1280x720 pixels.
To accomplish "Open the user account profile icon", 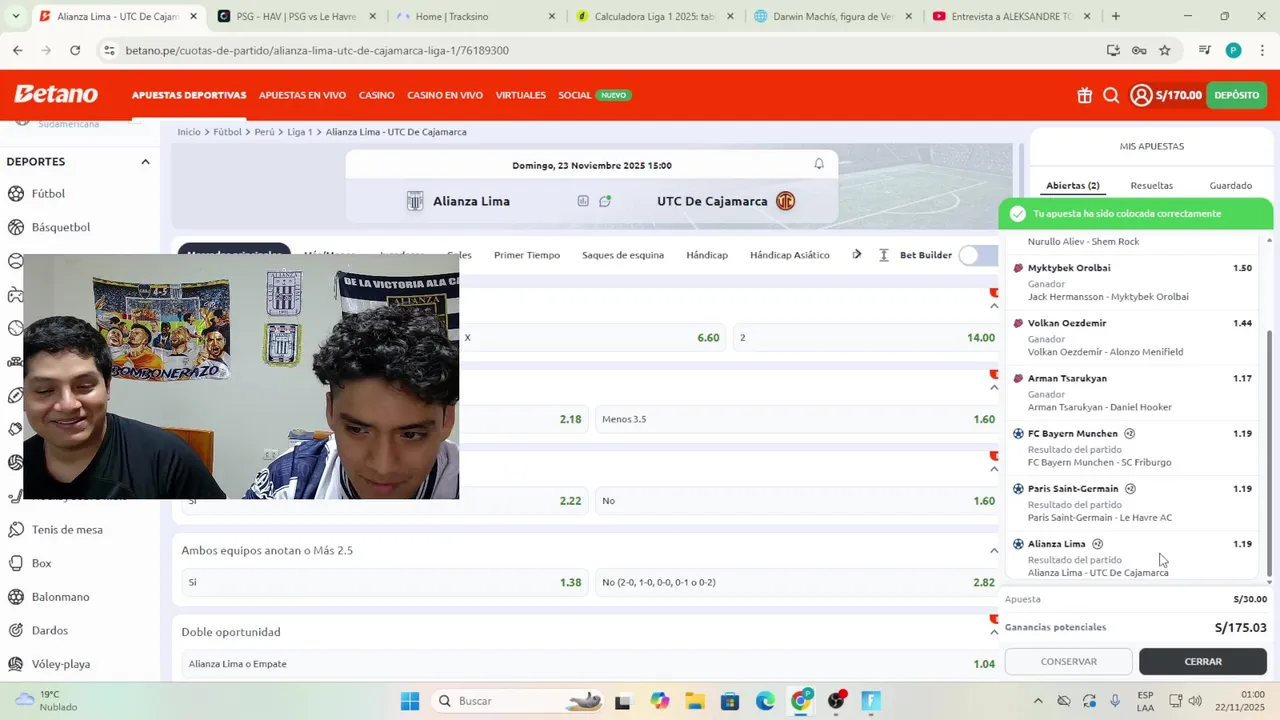I will 1141,96.
